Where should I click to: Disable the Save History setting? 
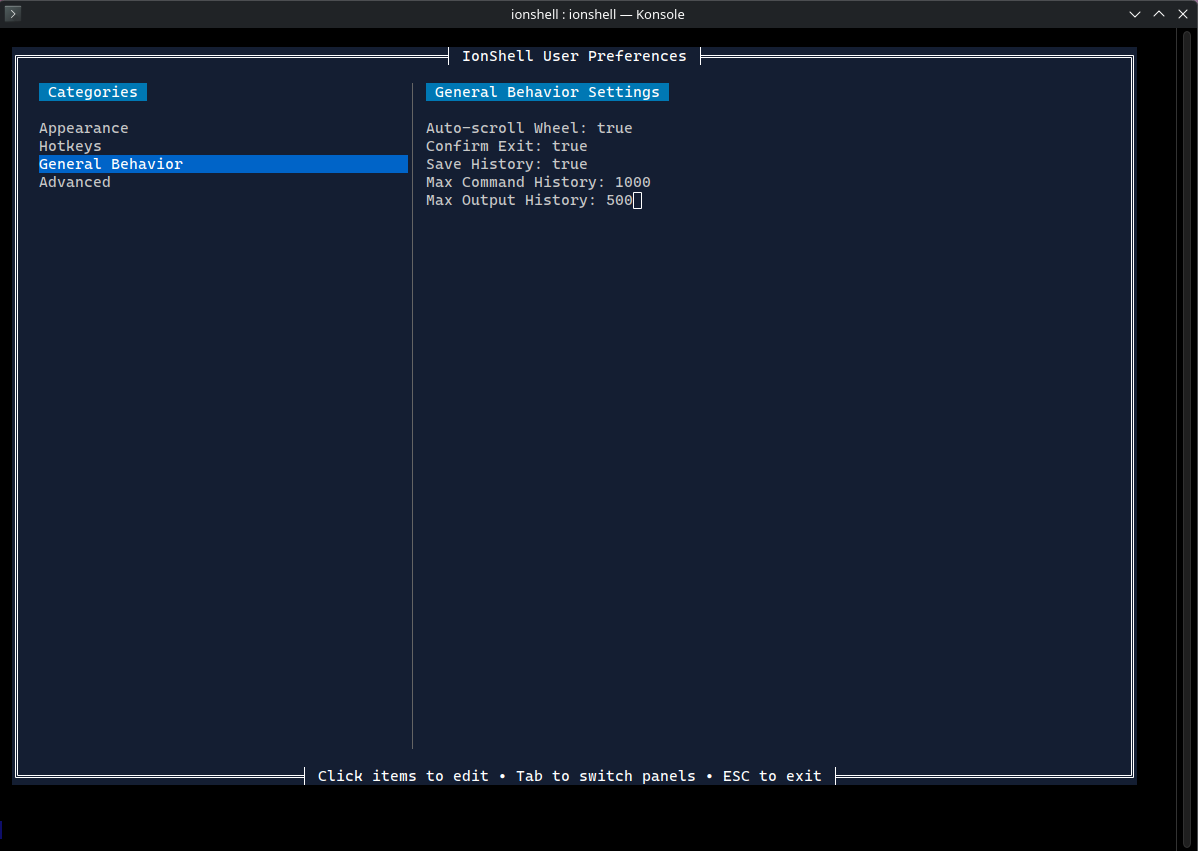click(506, 164)
